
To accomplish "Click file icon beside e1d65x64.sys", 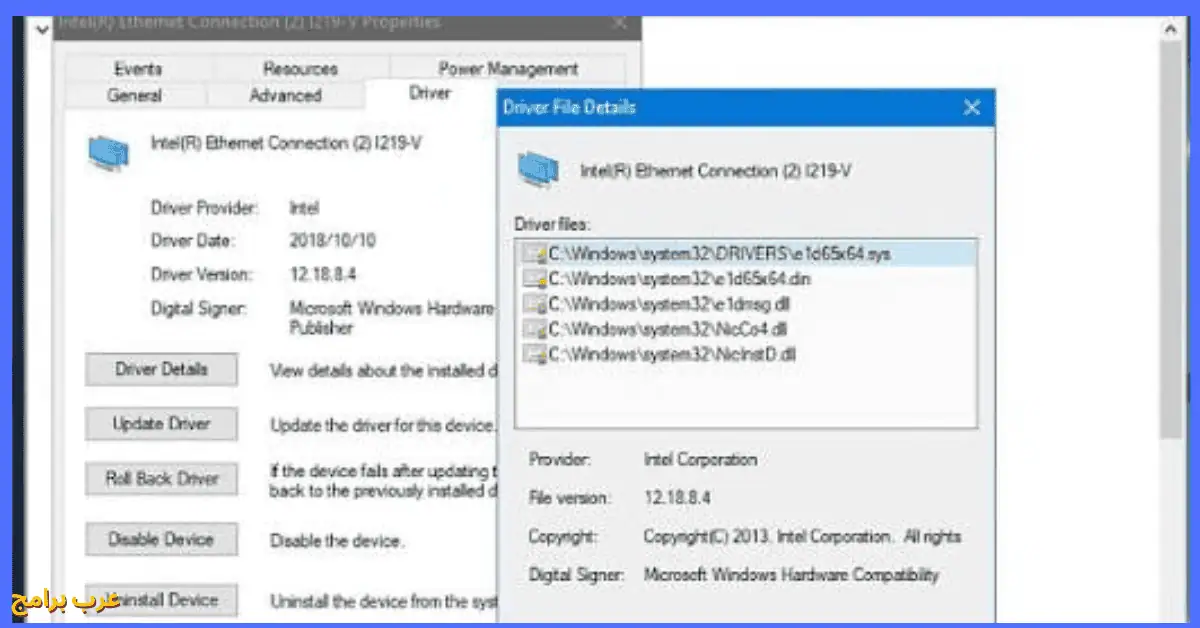I will [534, 254].
